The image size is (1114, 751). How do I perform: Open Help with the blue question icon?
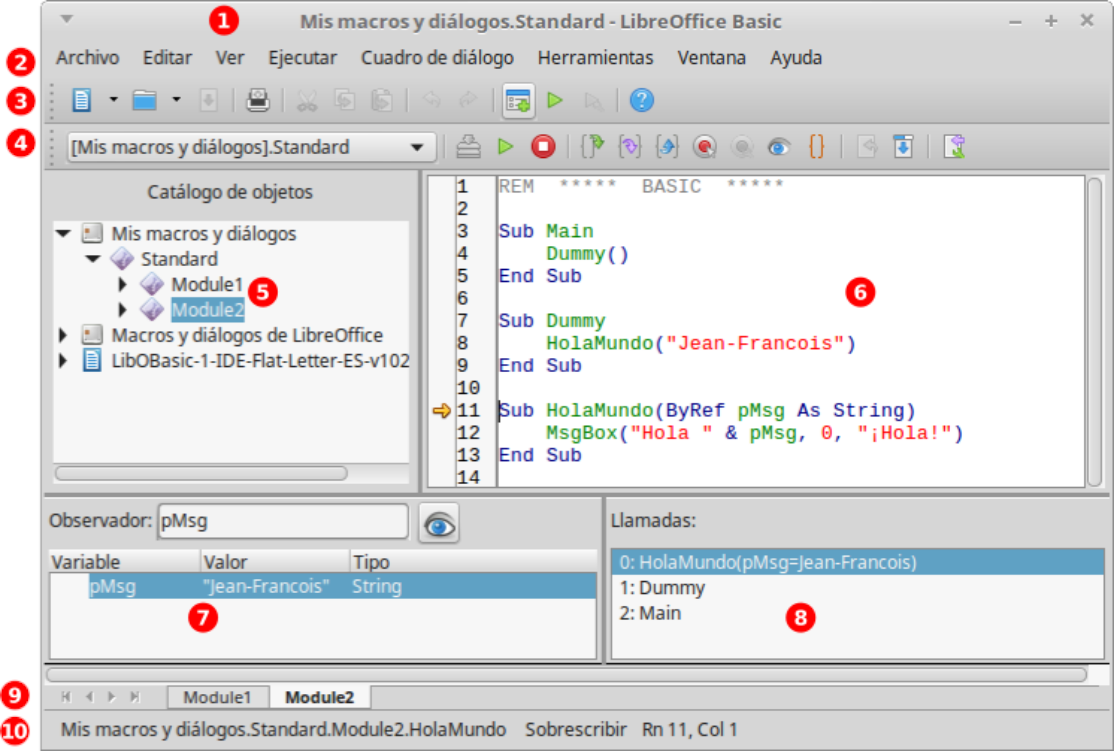(642, 100)
